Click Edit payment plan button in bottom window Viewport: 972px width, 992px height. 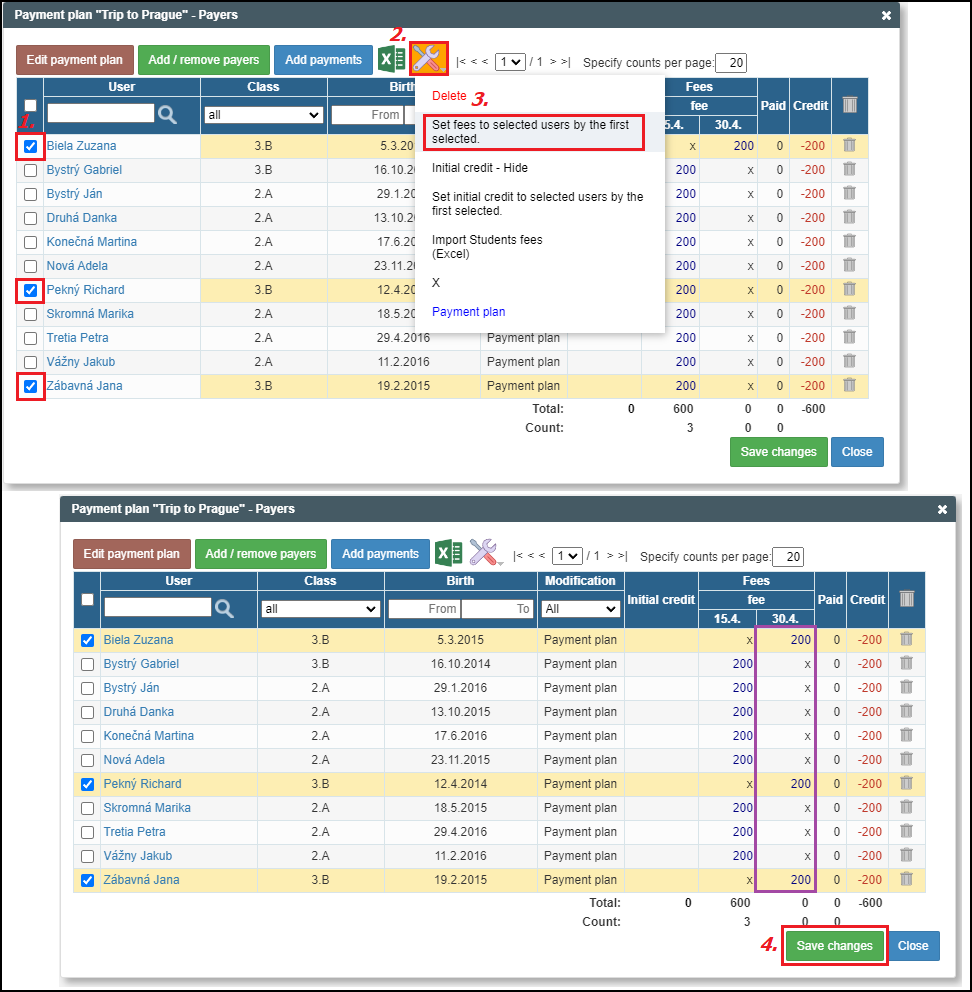pos(132,554)
